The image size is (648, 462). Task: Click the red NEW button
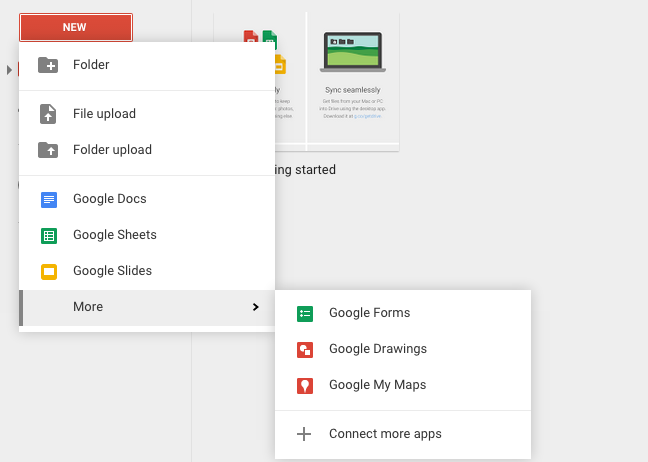76,27
